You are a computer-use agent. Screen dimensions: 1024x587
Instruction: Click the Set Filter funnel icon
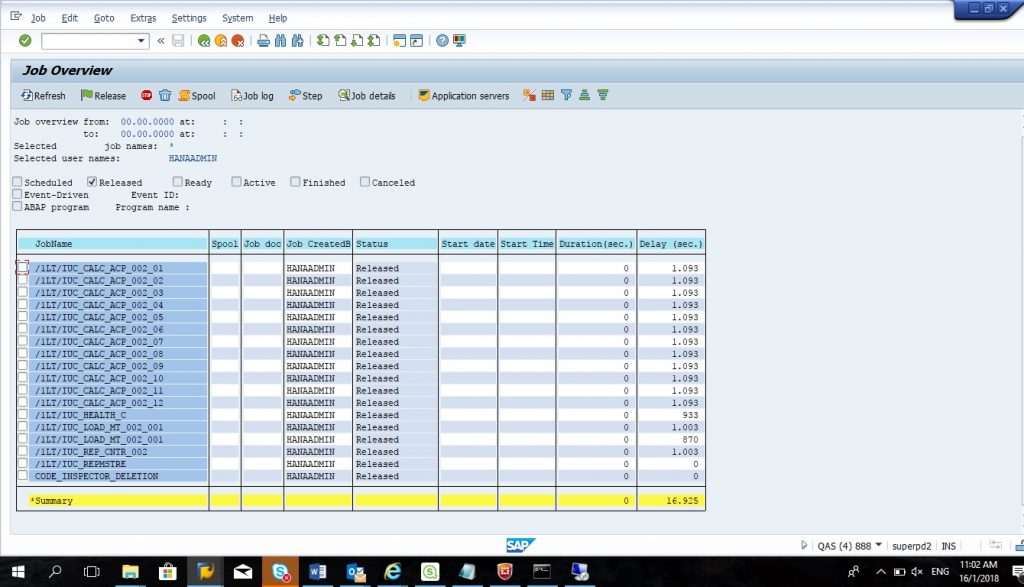tap(566, 95)
